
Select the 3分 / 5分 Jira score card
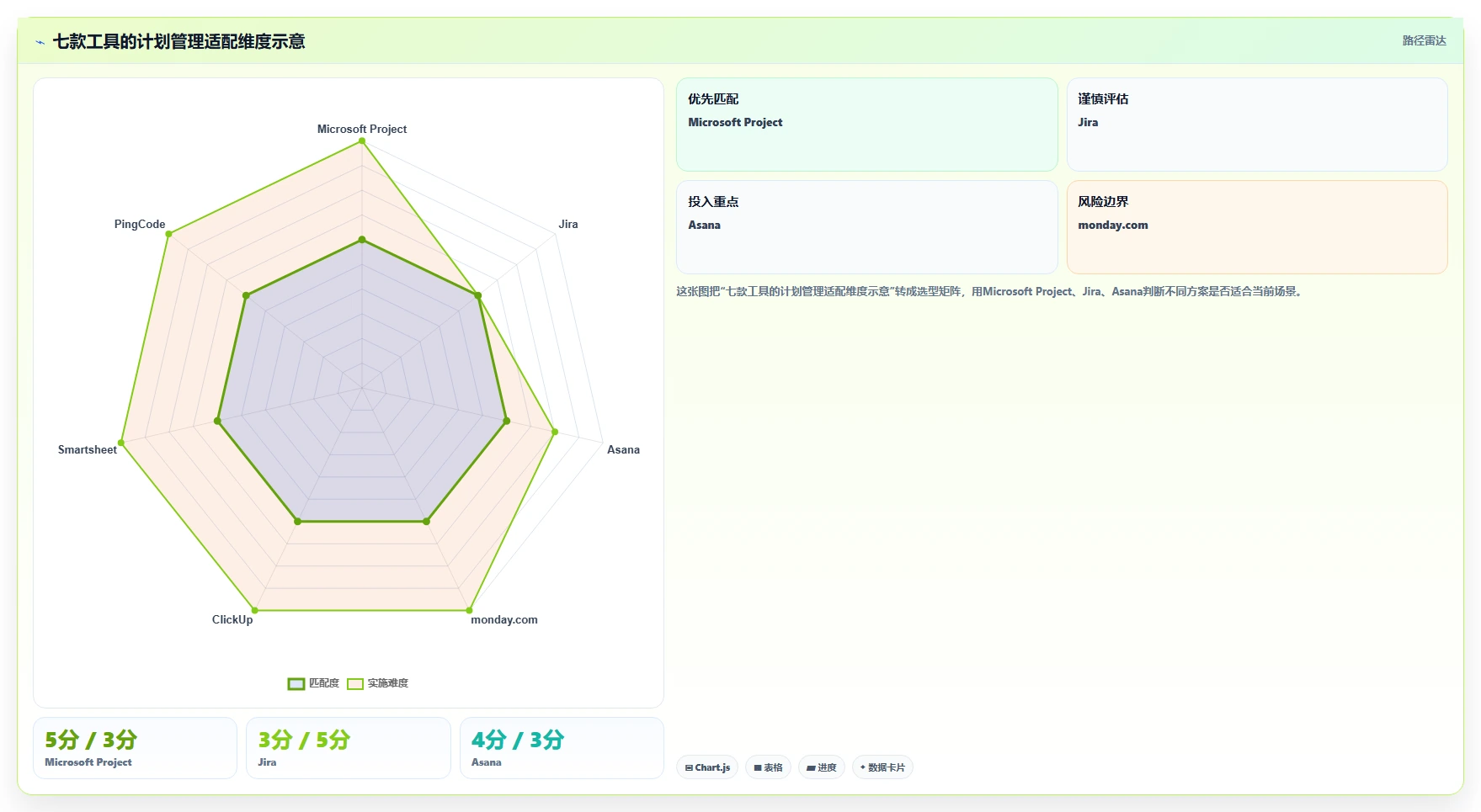pyautogui.click(x=349, y=748)
